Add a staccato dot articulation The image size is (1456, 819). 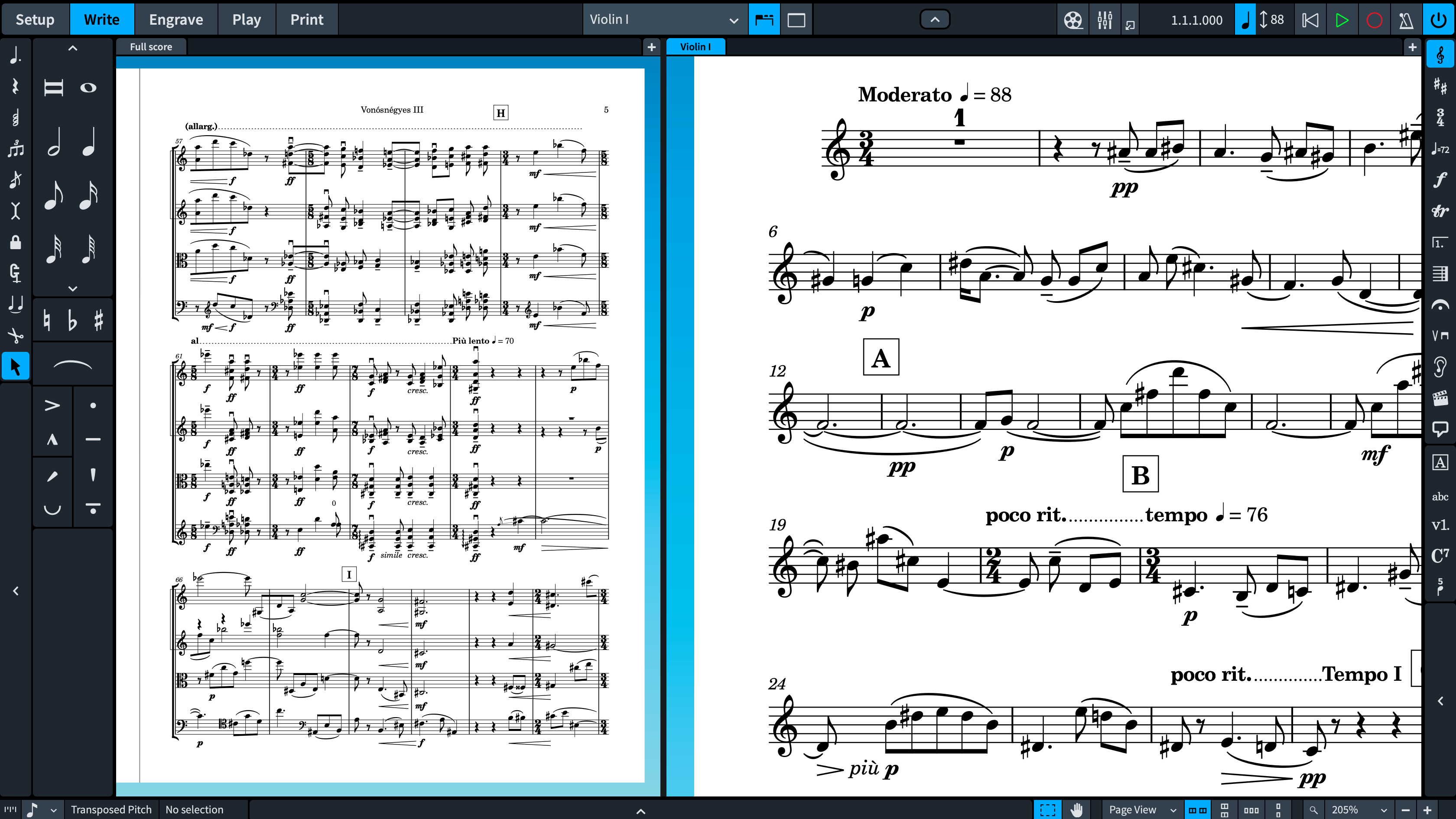(x=93, y=405)
